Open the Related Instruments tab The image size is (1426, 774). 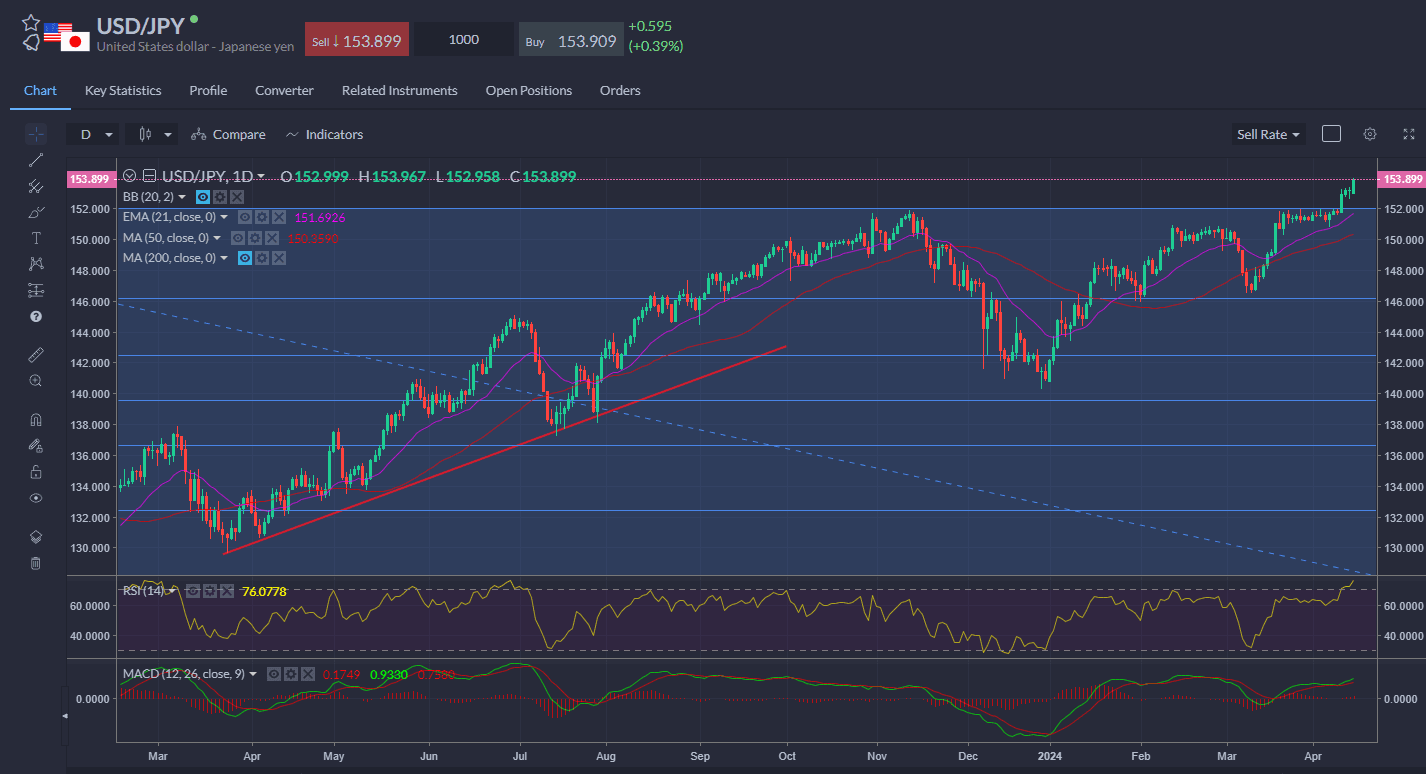tap(400, 90)
